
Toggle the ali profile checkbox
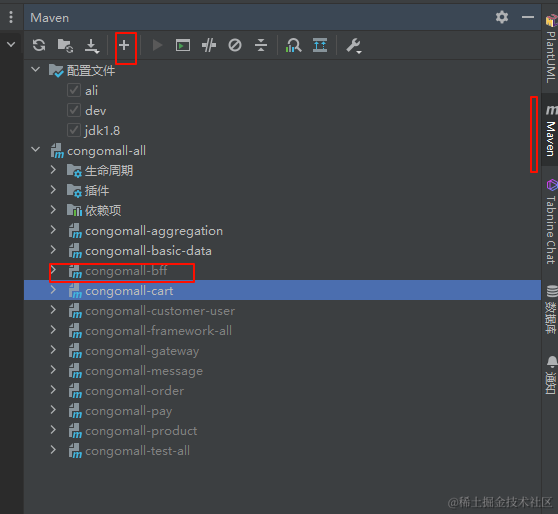click(x=74, y=90)
